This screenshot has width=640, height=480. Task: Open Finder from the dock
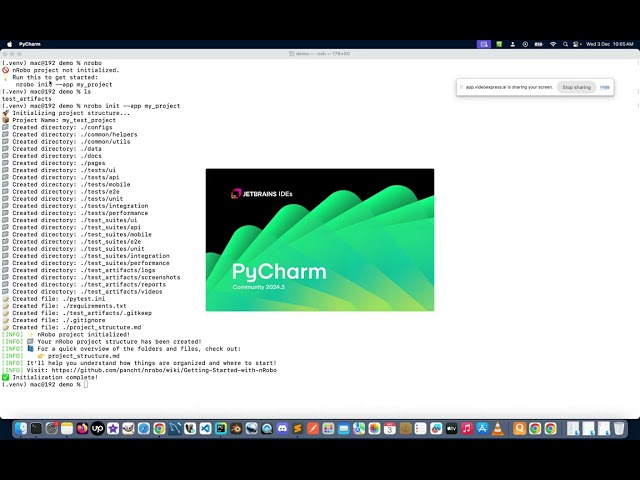pos(21,429)
